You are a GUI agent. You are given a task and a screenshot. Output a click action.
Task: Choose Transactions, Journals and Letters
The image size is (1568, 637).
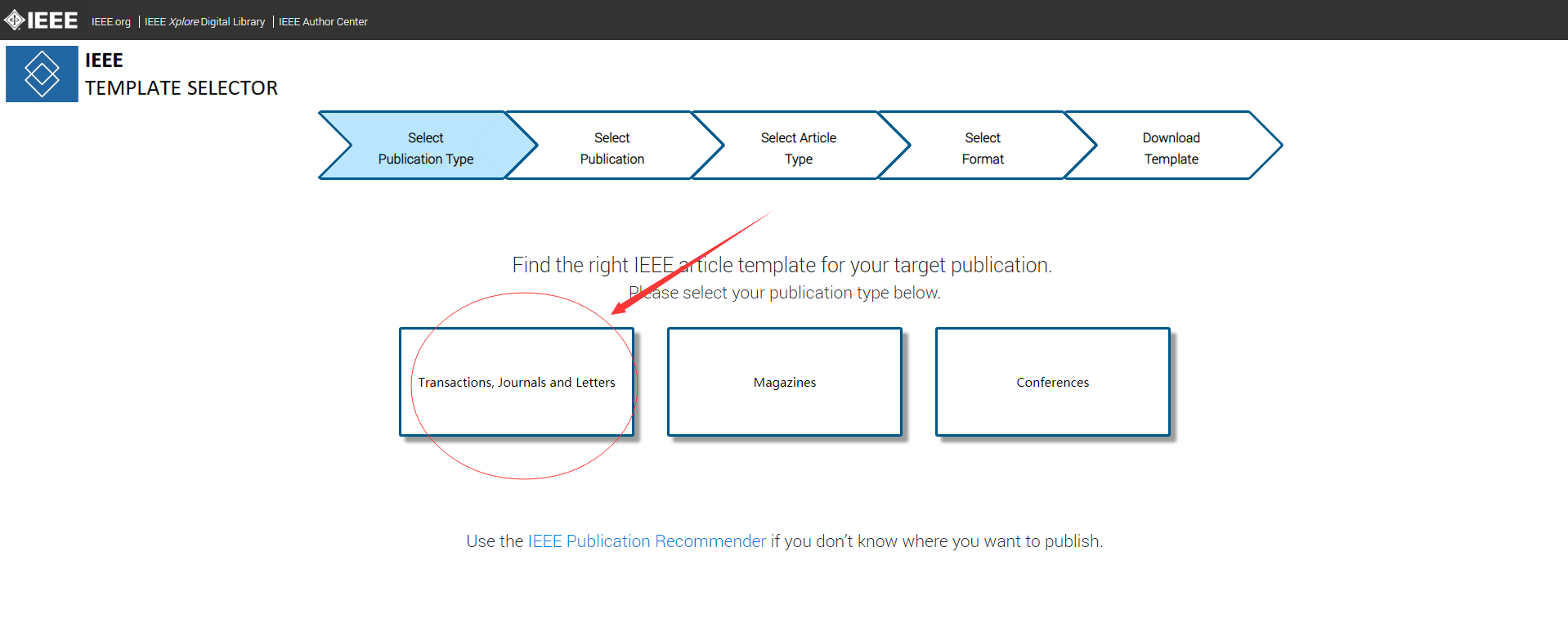(x=517, y=382)
